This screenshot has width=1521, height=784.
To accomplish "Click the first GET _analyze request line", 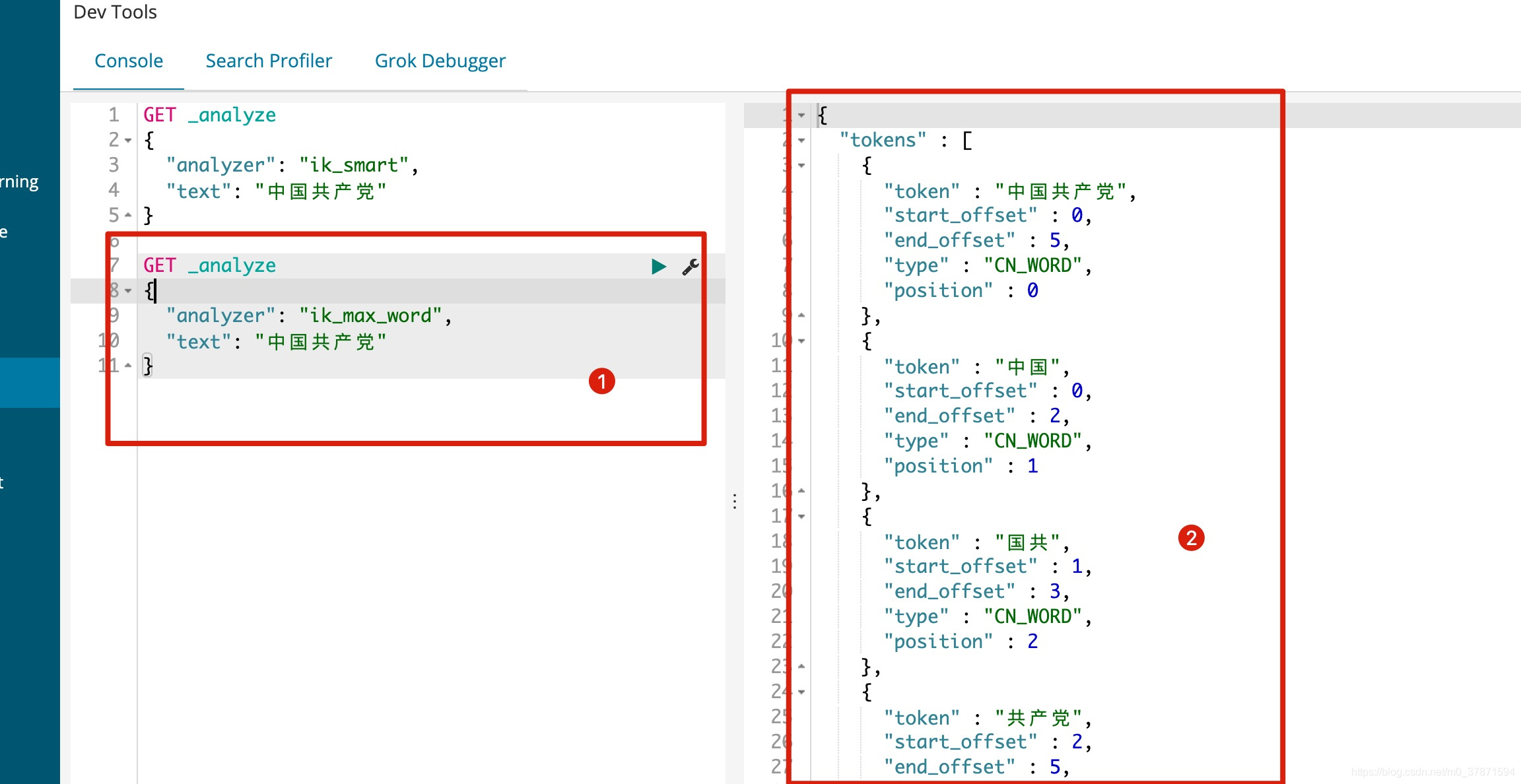I will click(x=210, y=115).
